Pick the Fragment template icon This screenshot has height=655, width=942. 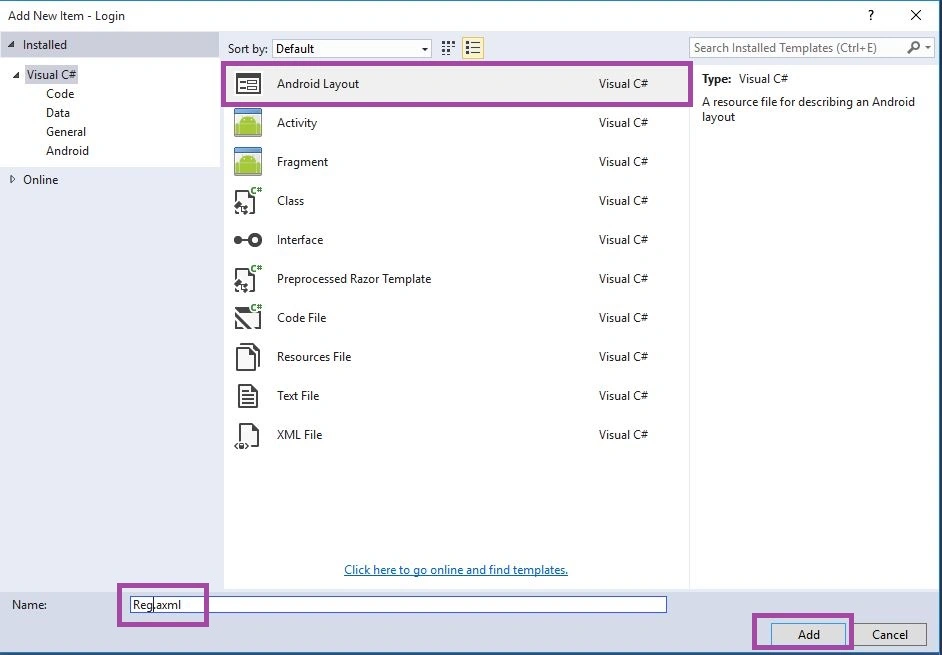(x=248, y=162)
